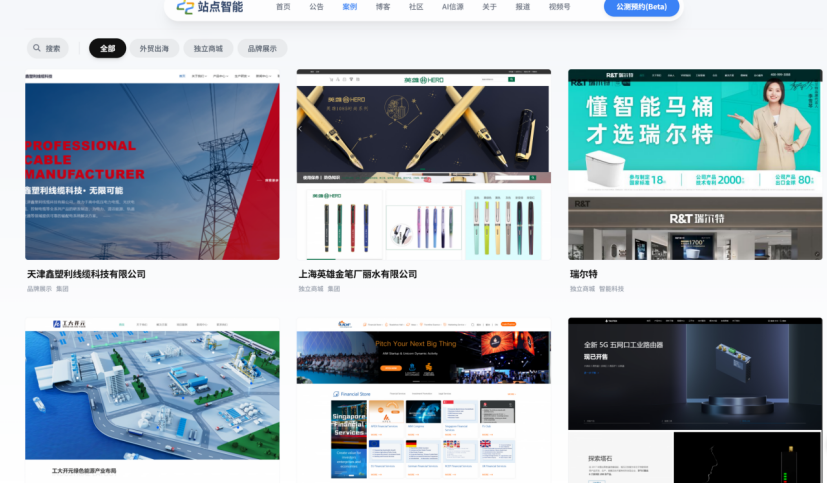Open the R&T smart toilet case thumbnail
This screenshot has width=828, height=483.
click(x=695, y=165)
